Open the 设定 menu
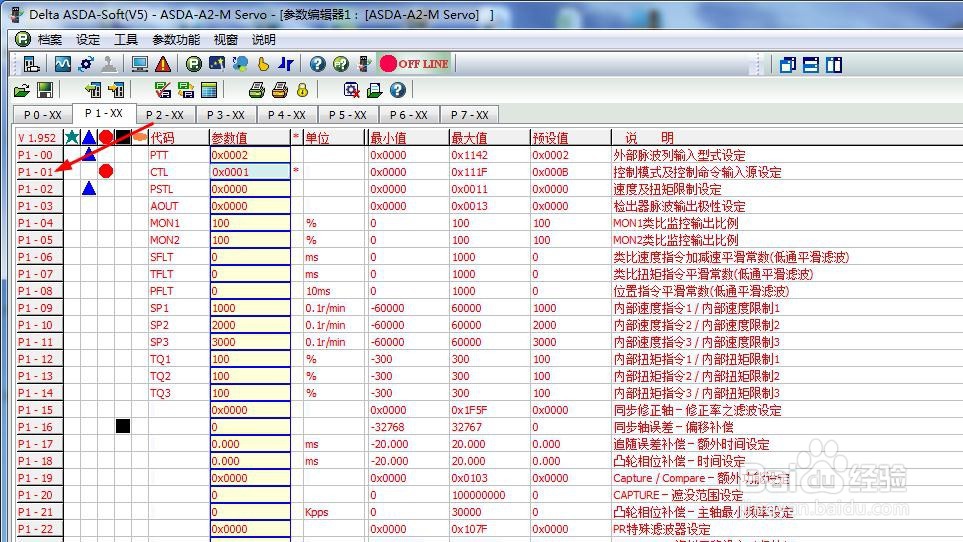 click(x=88, y=40)
